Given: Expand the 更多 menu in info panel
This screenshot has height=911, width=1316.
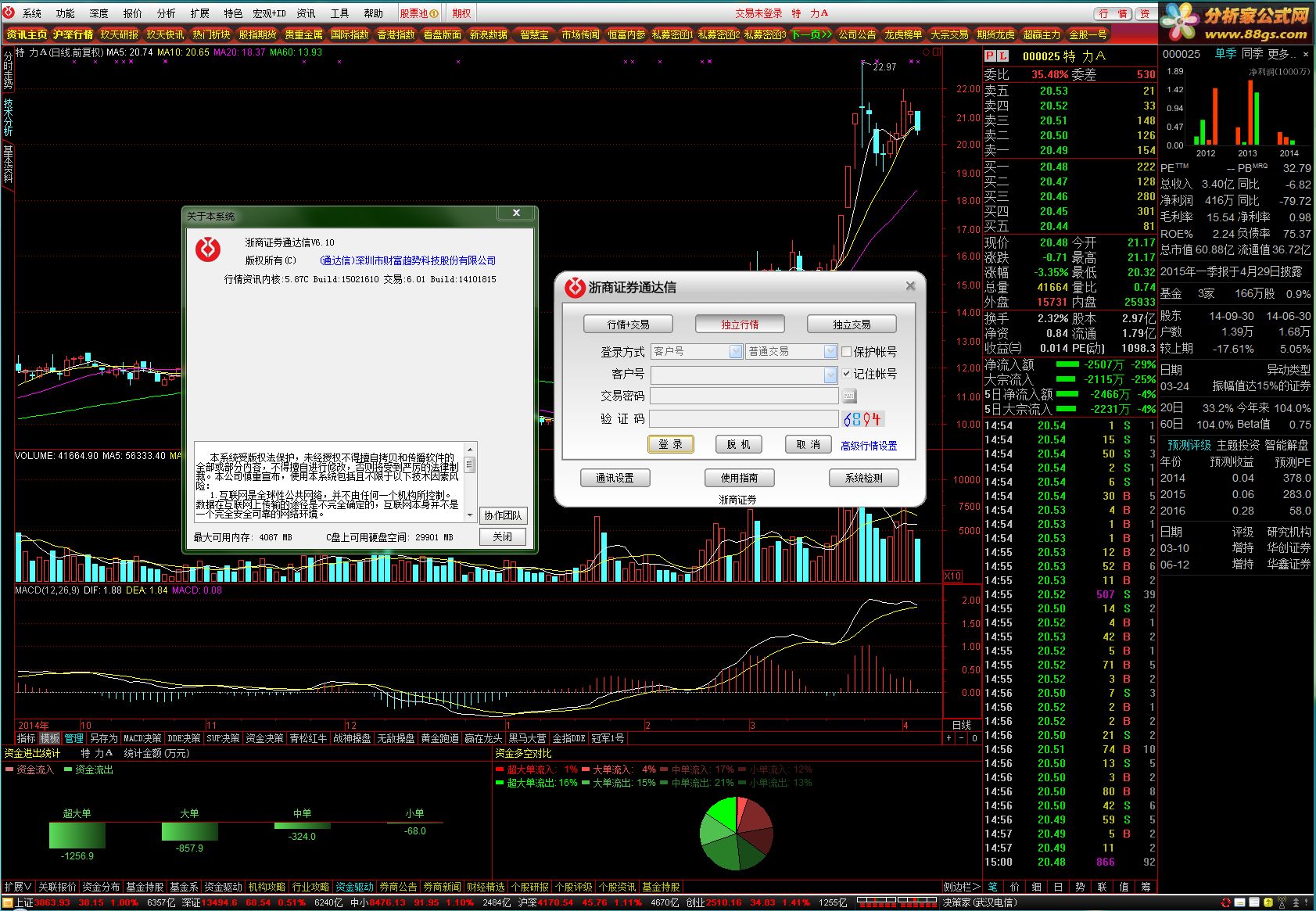Looking at the screenshot, I should [x=1281, y=54].
